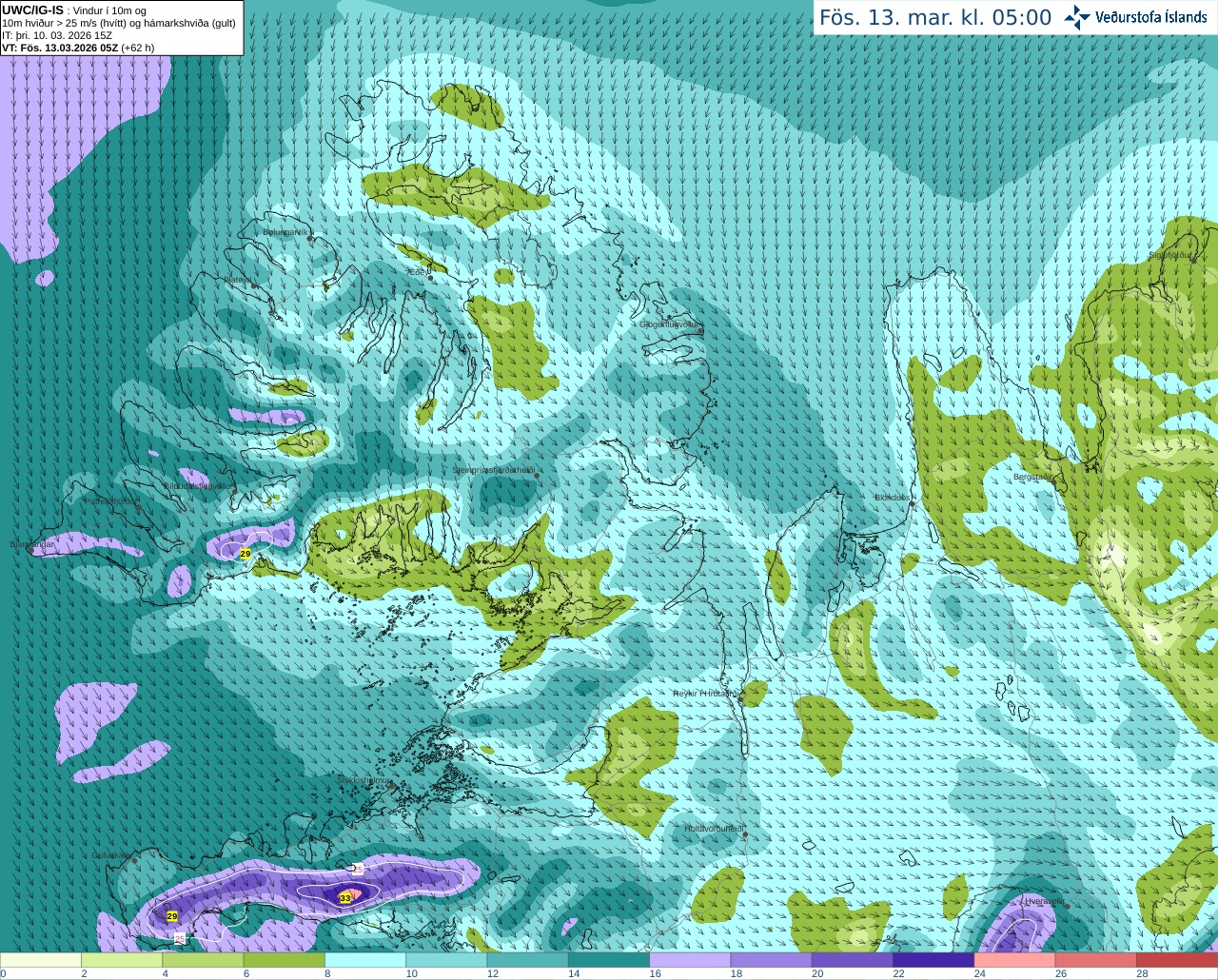Image resolution: width=1218 pixels, height=980 pixels.
Task: Click the 25 contour label below Gufuskálar's 29 marker
Action: [x=180, y=938]
